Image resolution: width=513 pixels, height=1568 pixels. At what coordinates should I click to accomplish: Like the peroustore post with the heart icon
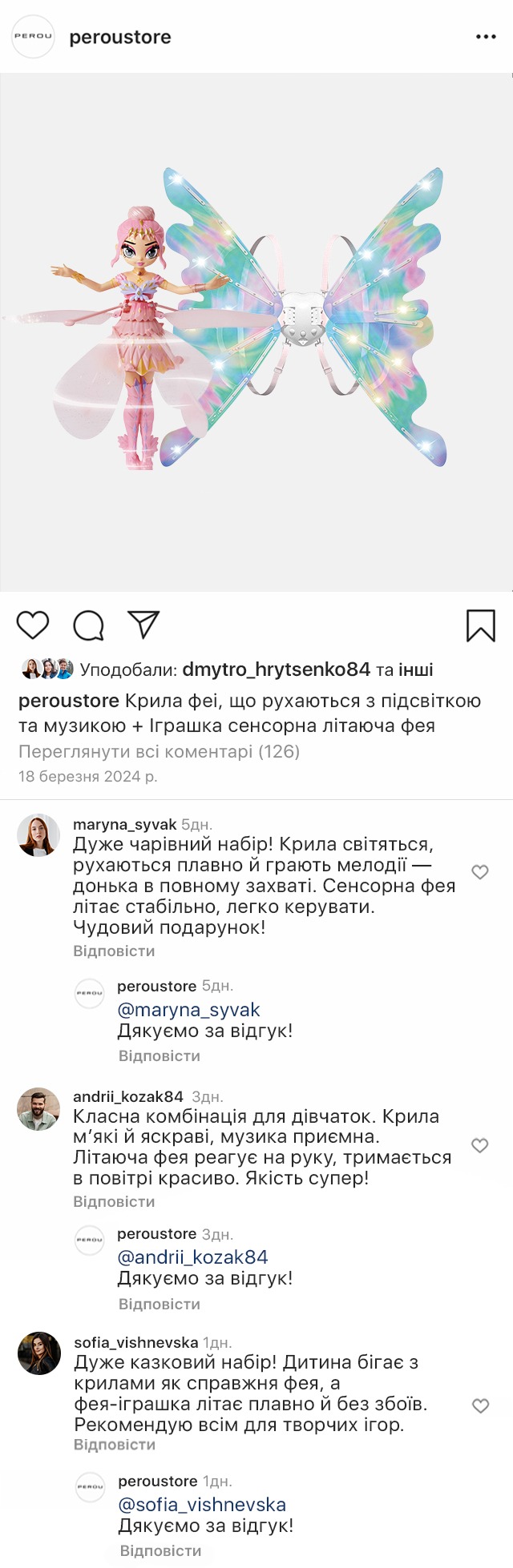point(33,625)
